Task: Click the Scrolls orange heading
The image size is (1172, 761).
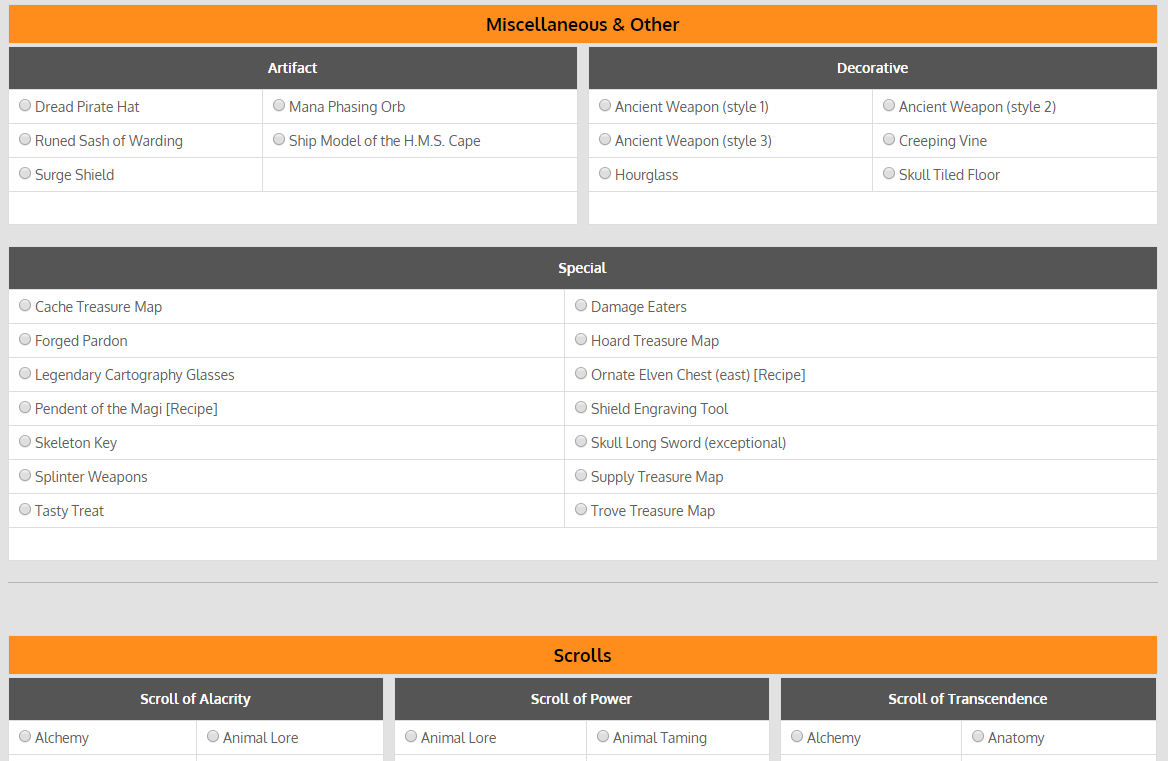Action: click(x=583, y=656)
